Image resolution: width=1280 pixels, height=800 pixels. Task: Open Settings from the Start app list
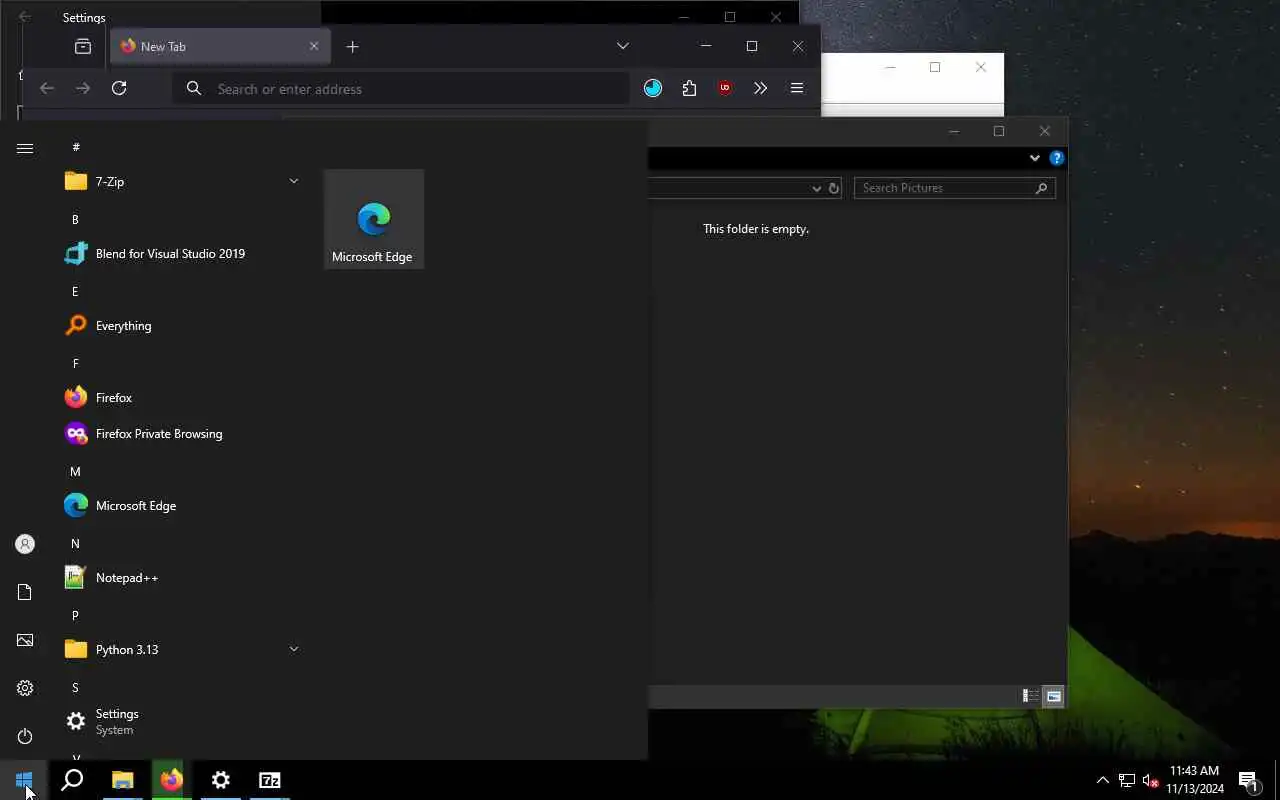tap(182, 722)
